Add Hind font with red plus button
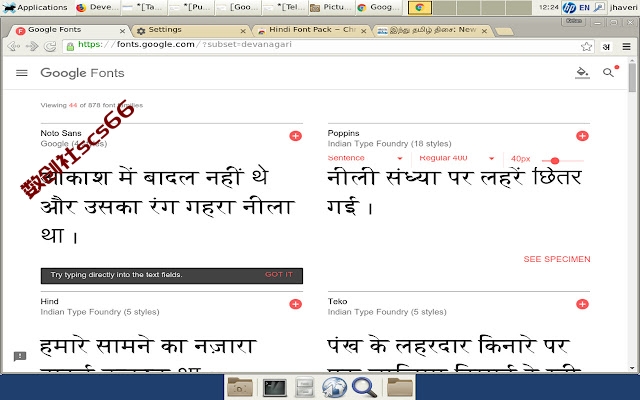640x400 pixels. tap(296, 304)
